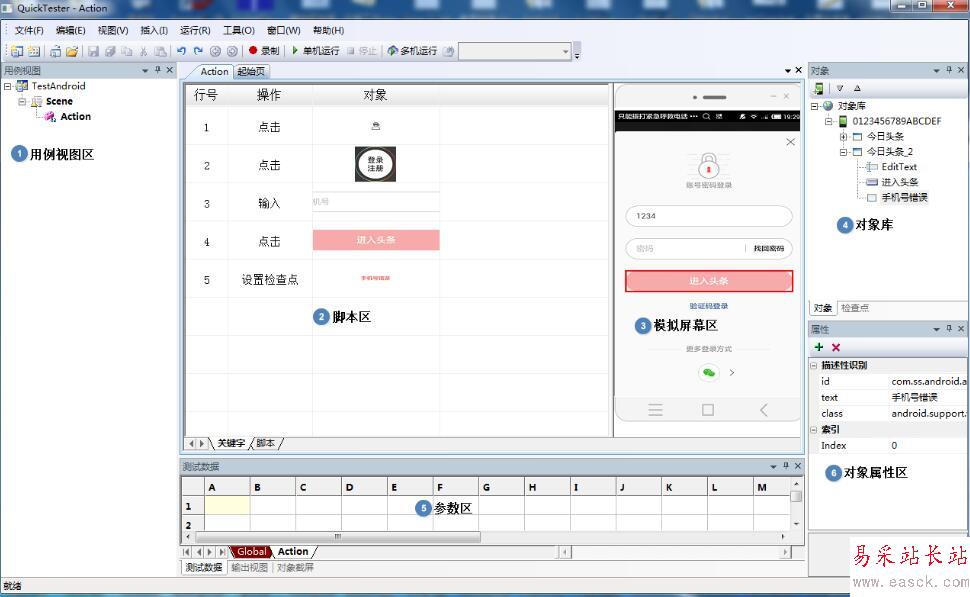Click cell A1 in test data grid

(227, 506)
